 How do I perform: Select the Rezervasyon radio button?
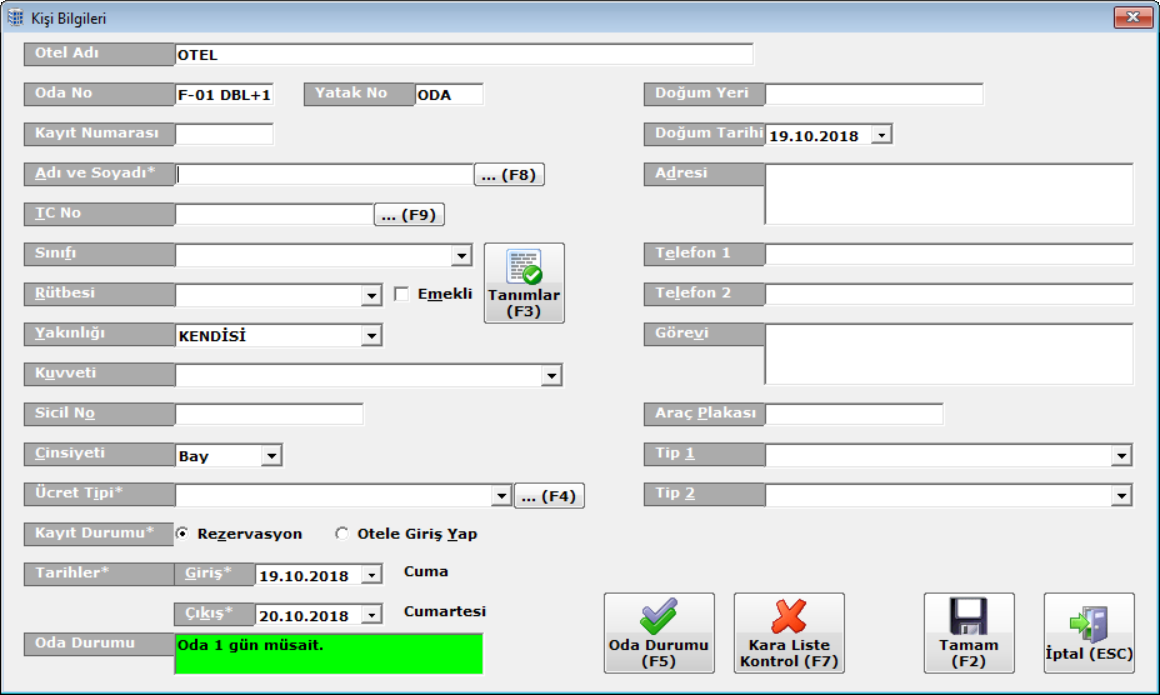182,534
